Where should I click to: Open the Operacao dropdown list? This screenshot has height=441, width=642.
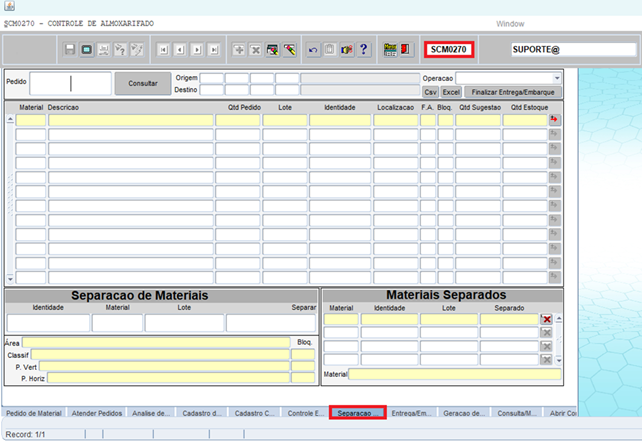tap(557, 78)
